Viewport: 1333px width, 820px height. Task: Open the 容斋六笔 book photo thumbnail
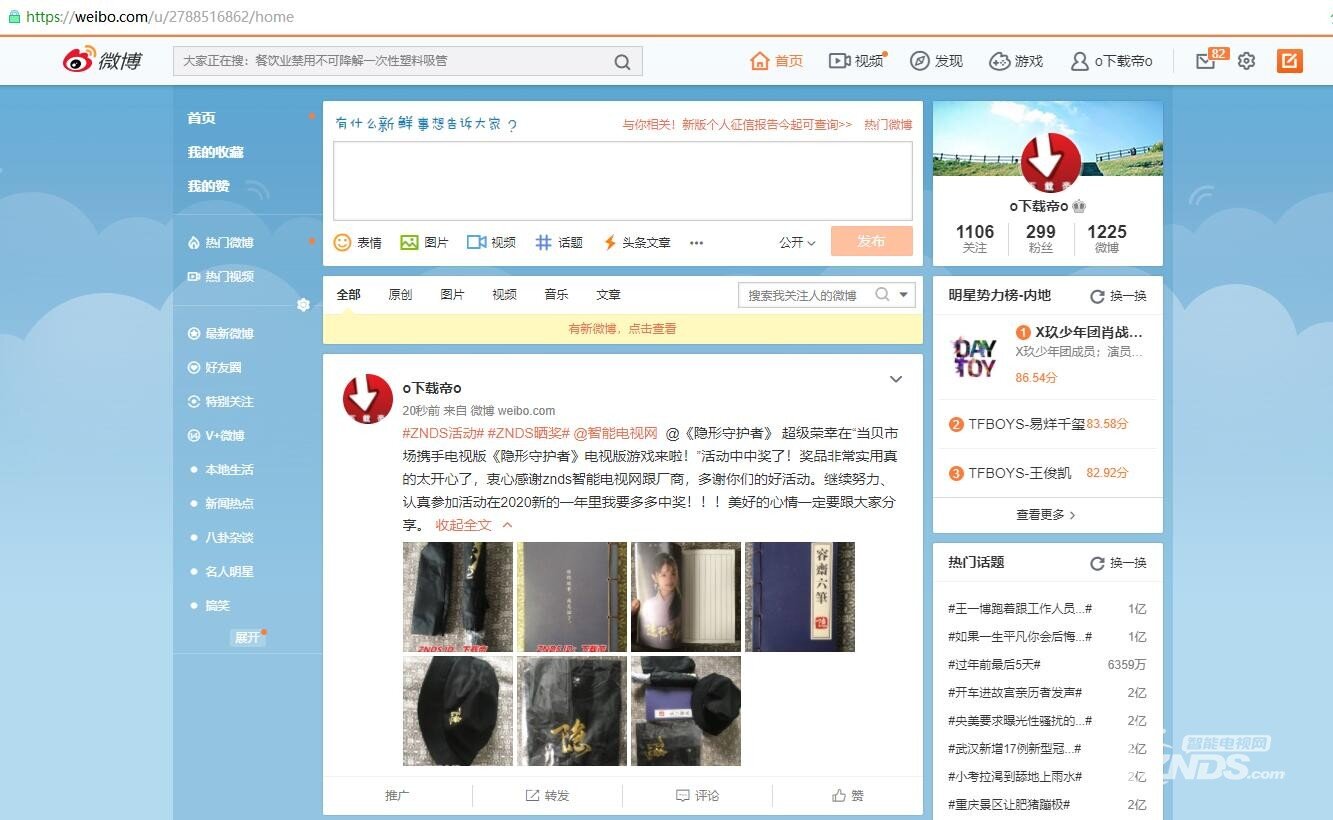click(800, 597)
